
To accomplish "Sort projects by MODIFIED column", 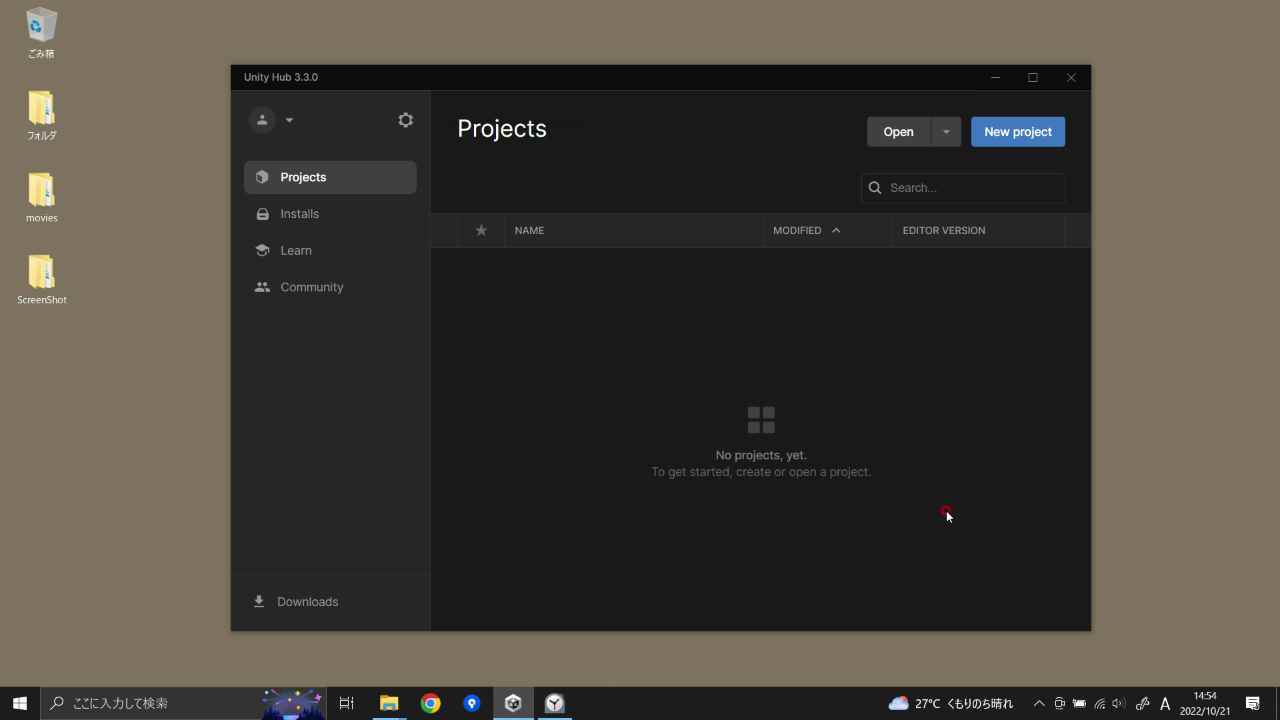I will [x=797, y=230].
